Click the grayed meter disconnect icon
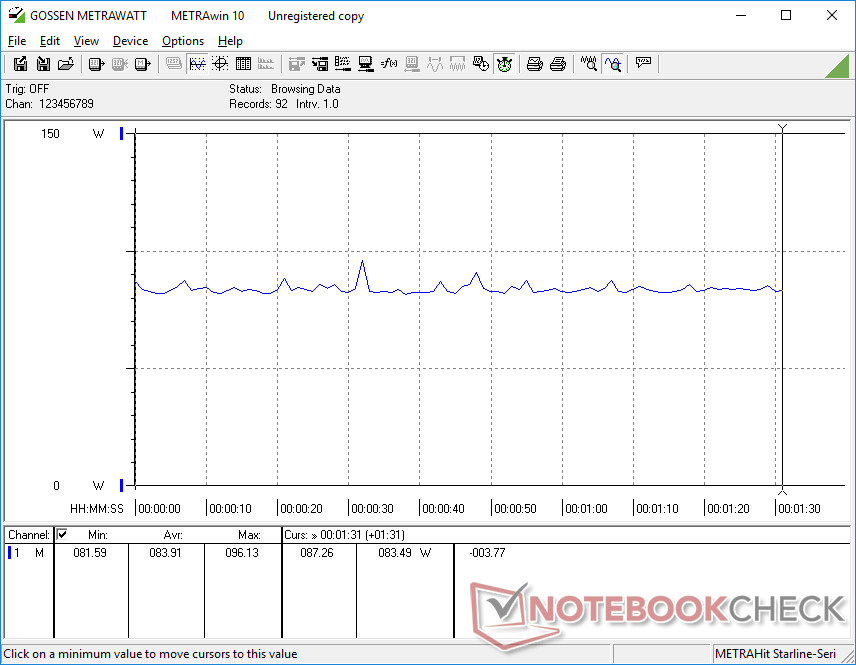 coord(120,64)
